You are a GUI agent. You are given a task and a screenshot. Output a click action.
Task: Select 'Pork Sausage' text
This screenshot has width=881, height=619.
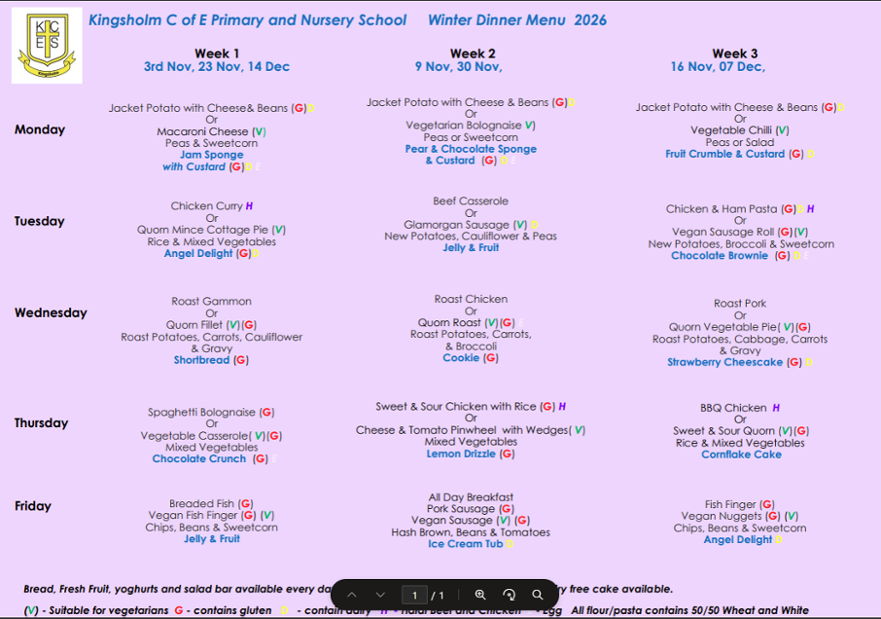[461, 509]
